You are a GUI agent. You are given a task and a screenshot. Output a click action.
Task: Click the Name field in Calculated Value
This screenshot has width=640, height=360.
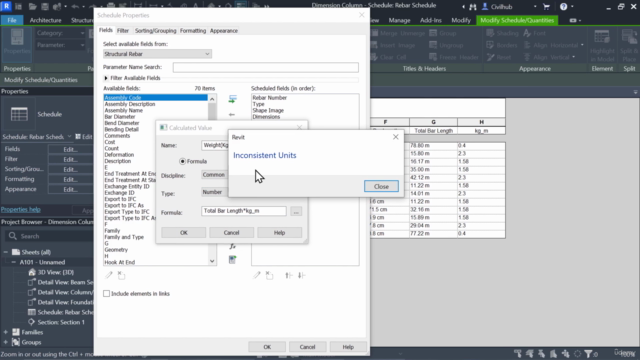[x=215, y=145]
